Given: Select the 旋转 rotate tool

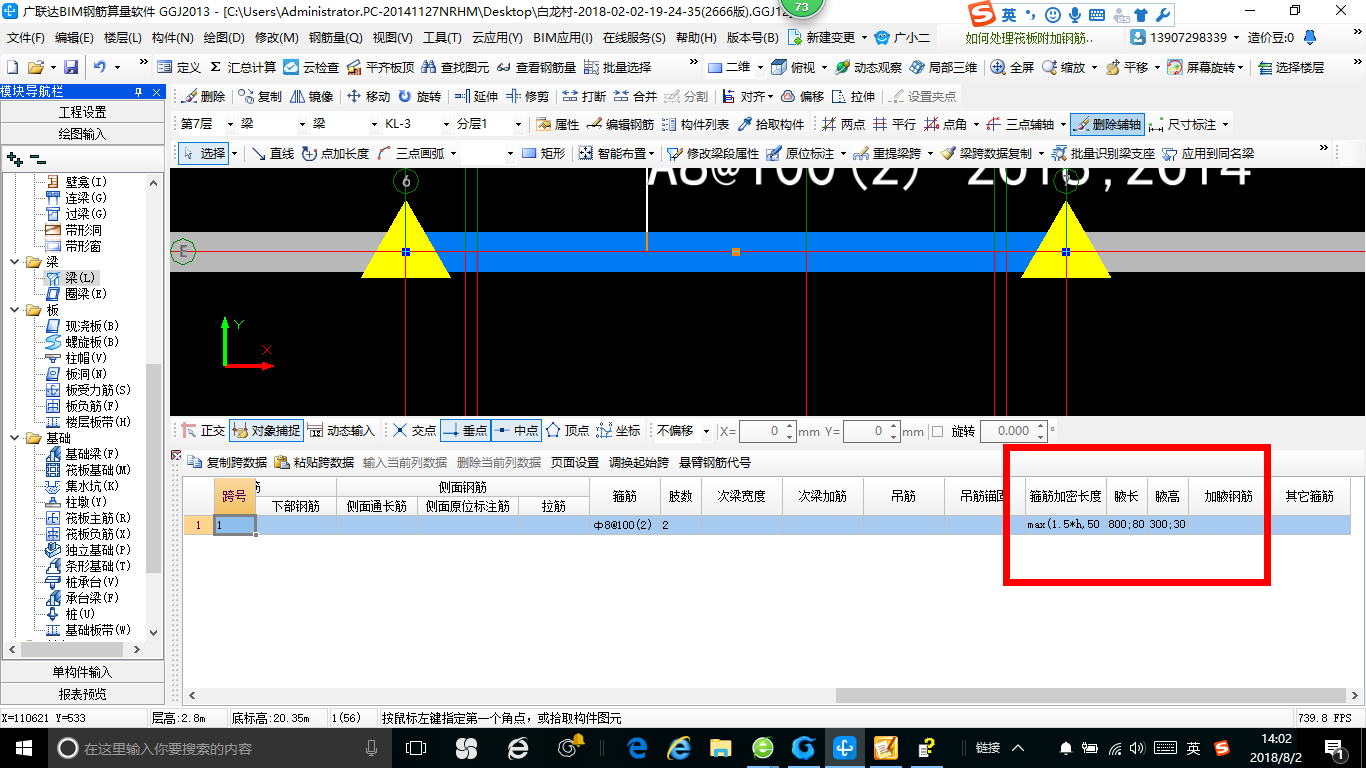Looking at the screenshot, I should [x=419, y=97].
